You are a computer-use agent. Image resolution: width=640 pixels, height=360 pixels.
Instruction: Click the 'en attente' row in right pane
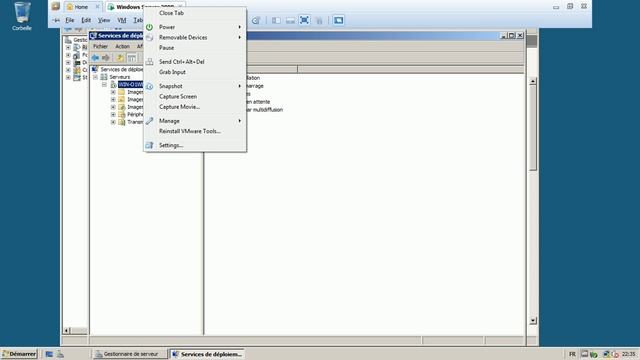[258, 102]
